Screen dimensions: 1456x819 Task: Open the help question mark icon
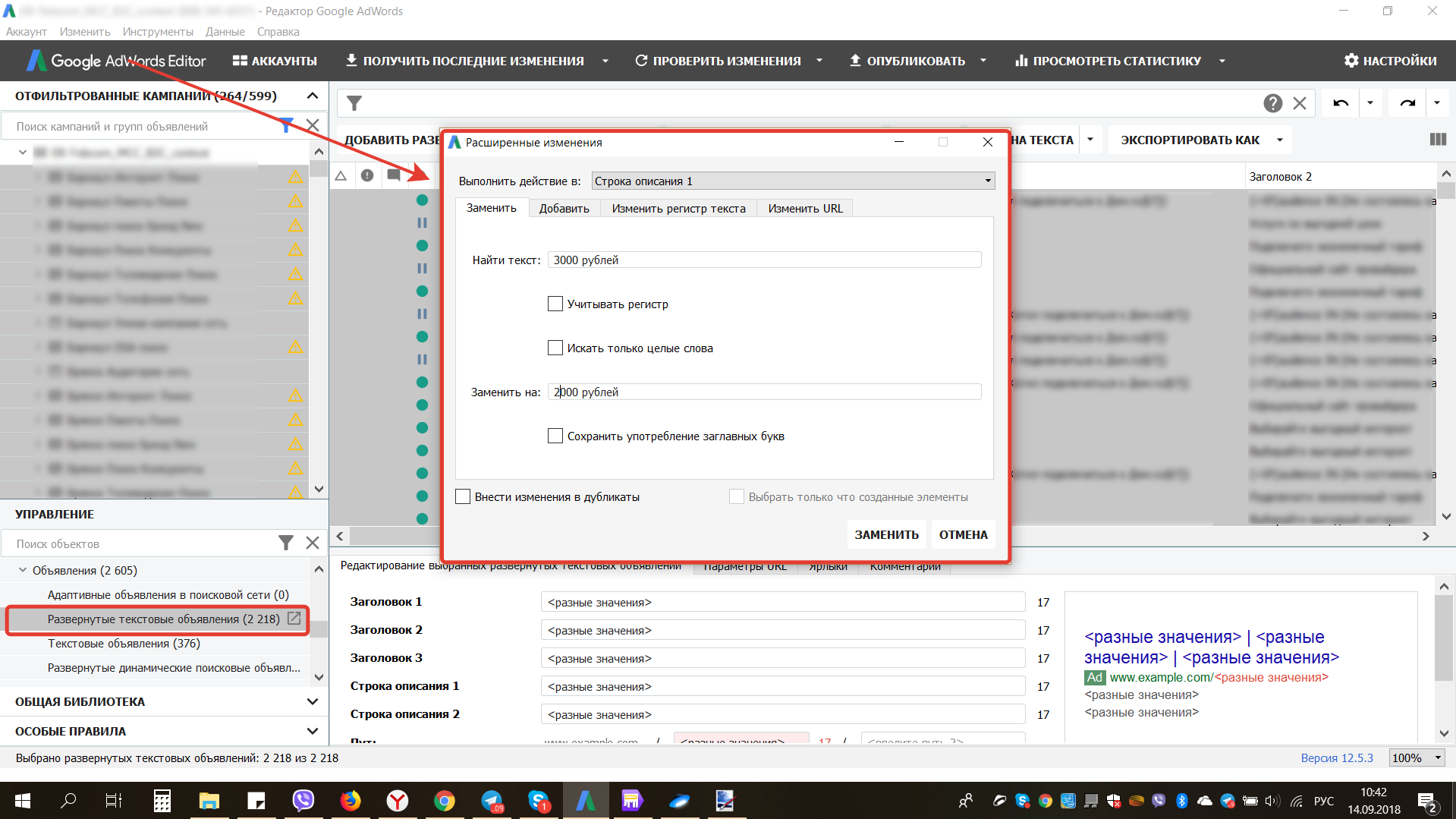1272,103
